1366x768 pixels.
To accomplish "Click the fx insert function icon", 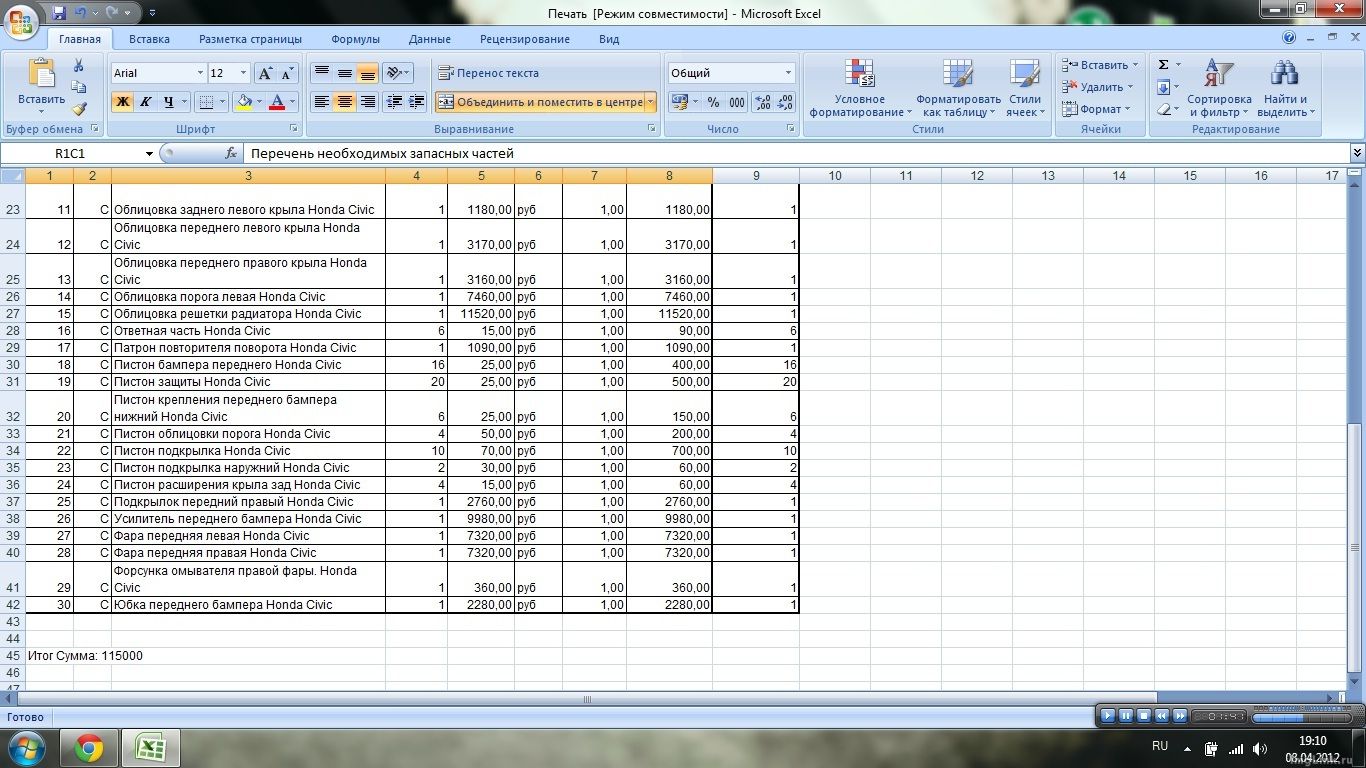I will coord(231,153).
